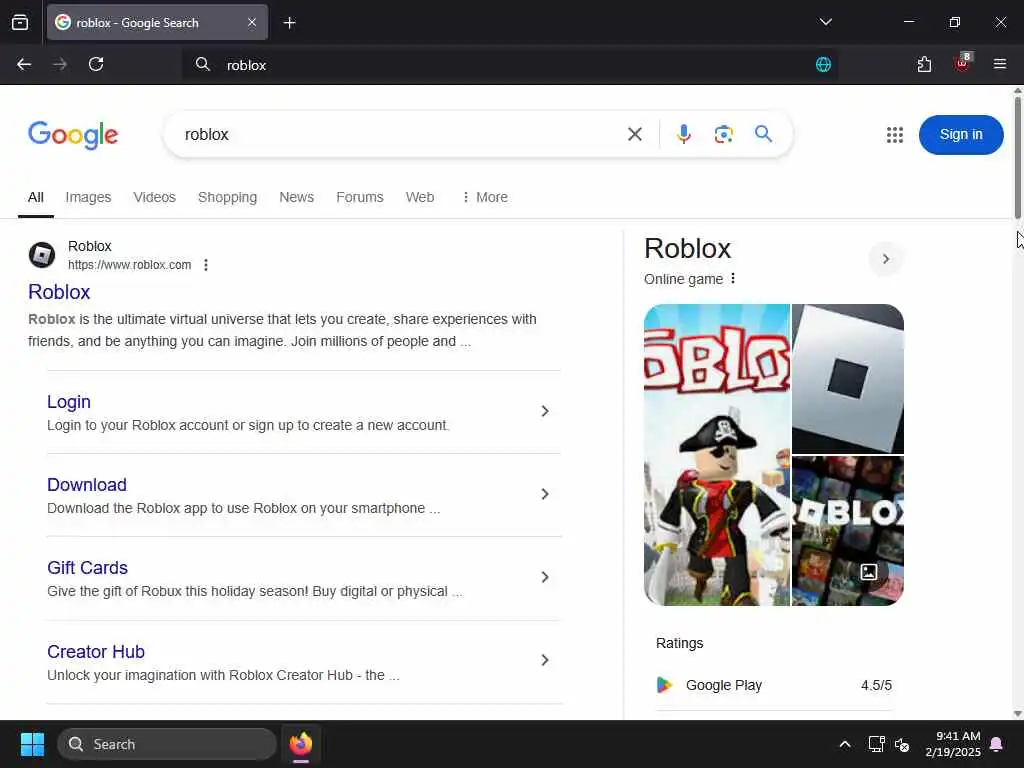This screenshot has width=1024, height=768.
Task: Click the https://www.roblox.com URL text
Action: (129, 265)
